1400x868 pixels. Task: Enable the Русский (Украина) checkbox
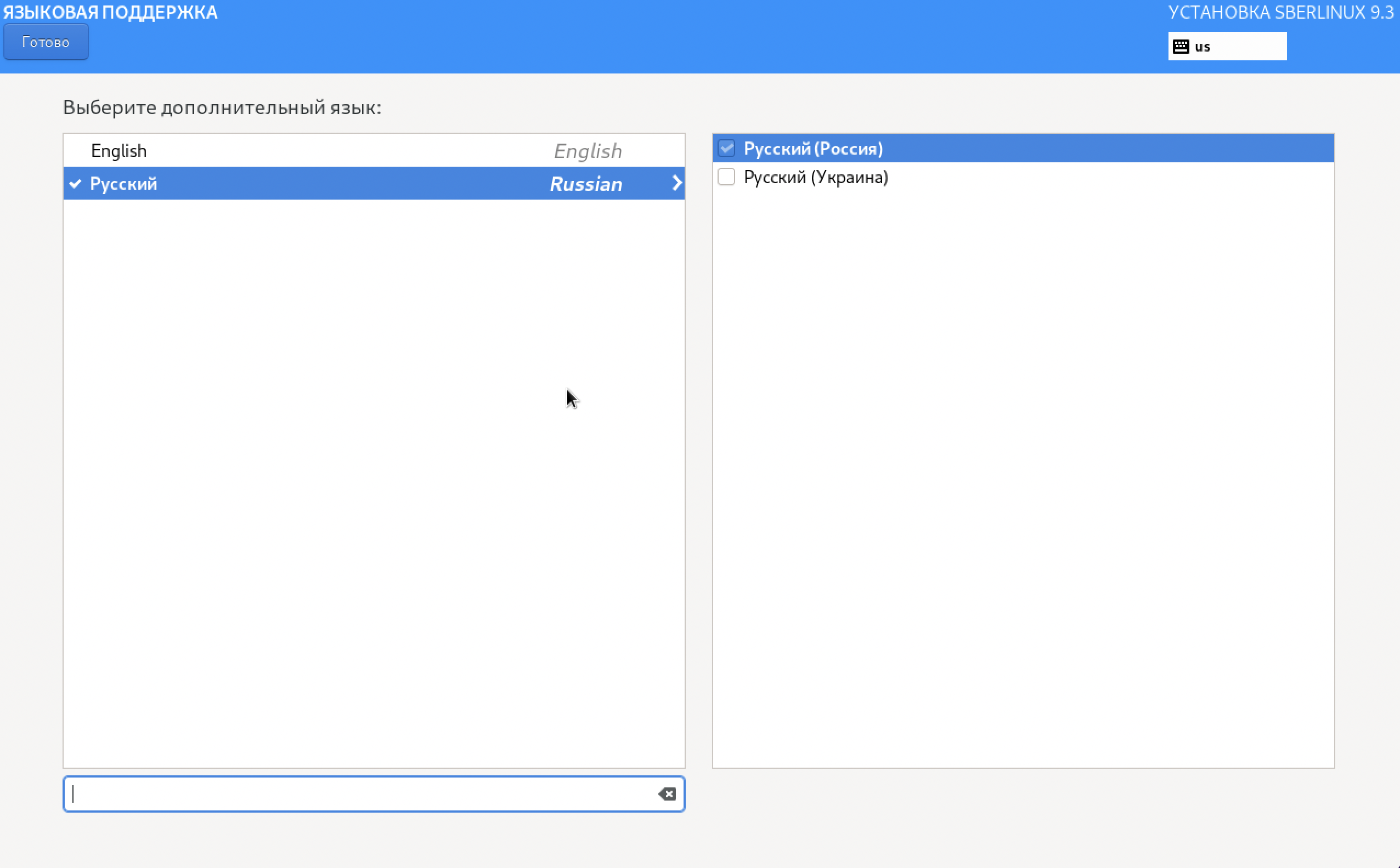[x=726, y=177]
